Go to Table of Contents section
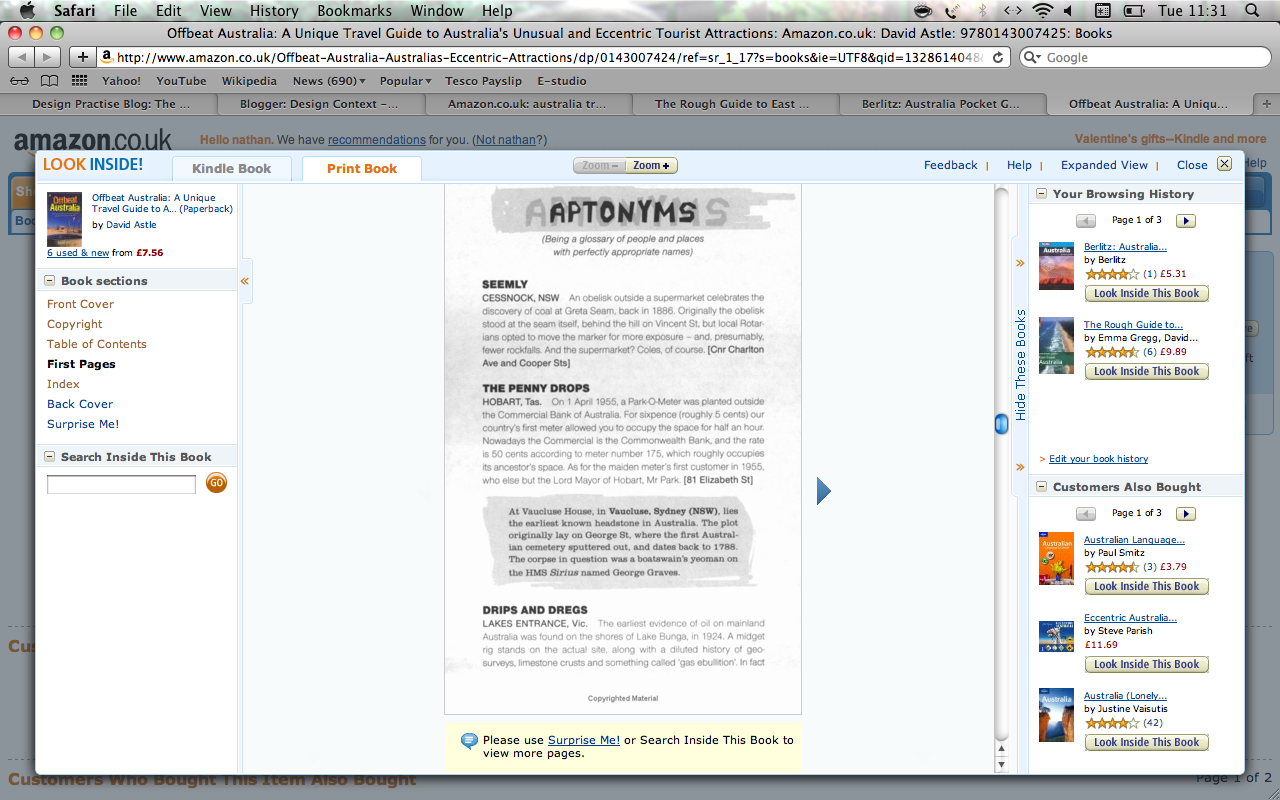The width and height of the screenshot is (1280, 800). [96, 344]
